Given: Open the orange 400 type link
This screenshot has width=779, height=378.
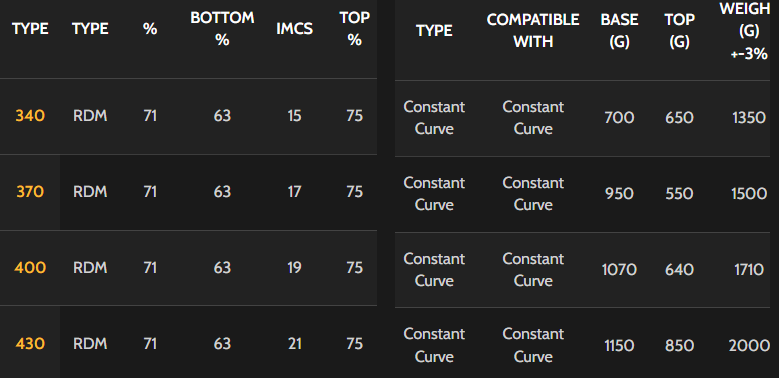Looking at the screenshot, I should point(30,268).
